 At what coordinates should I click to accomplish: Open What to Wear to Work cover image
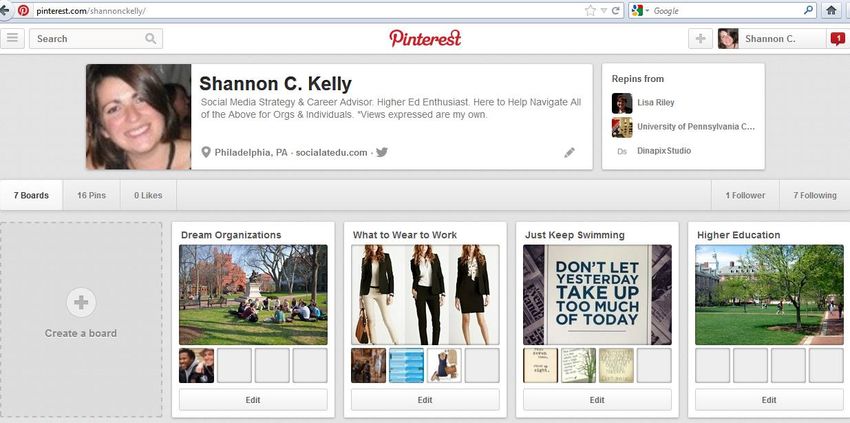(x=425, y=294)
